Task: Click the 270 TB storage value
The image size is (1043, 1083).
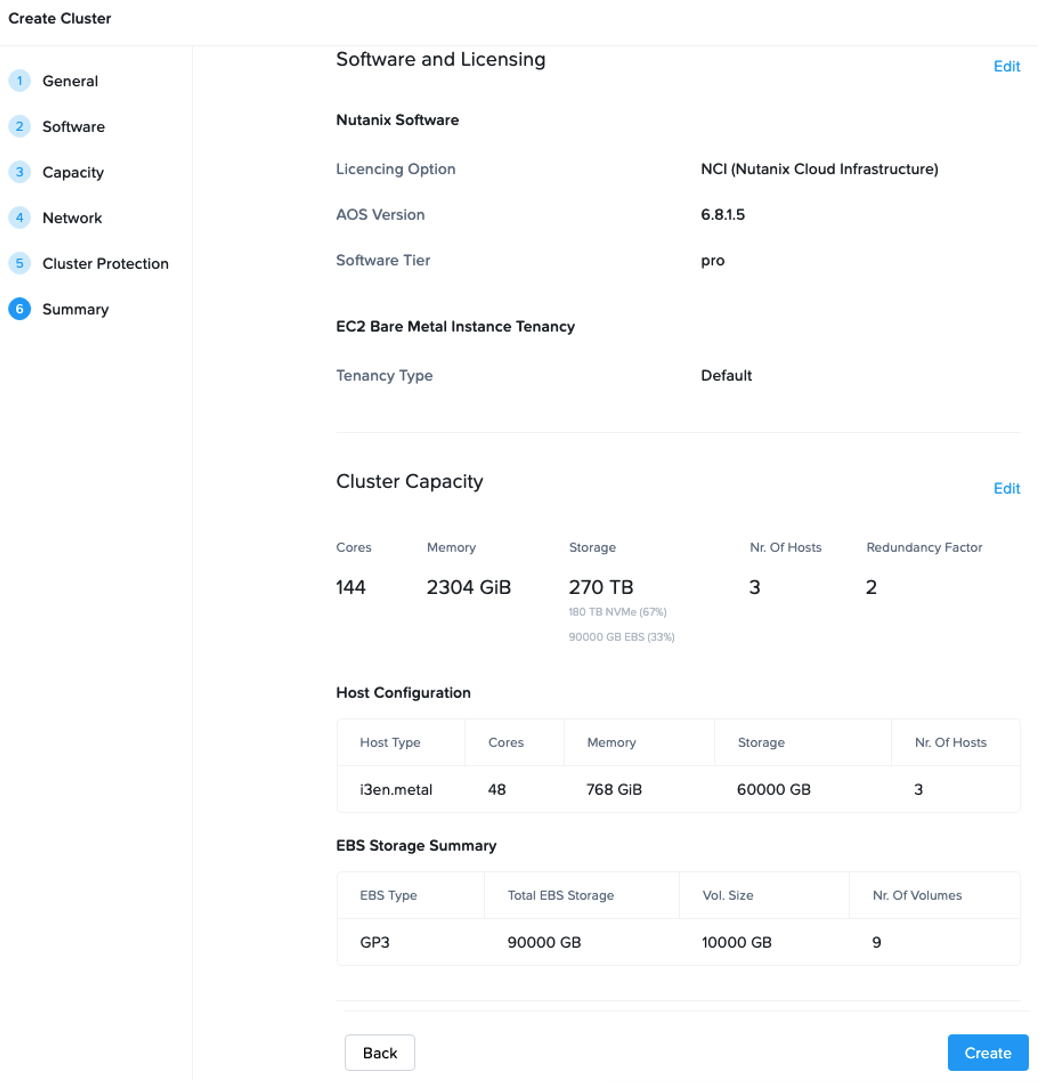Action: coord(601,587)
